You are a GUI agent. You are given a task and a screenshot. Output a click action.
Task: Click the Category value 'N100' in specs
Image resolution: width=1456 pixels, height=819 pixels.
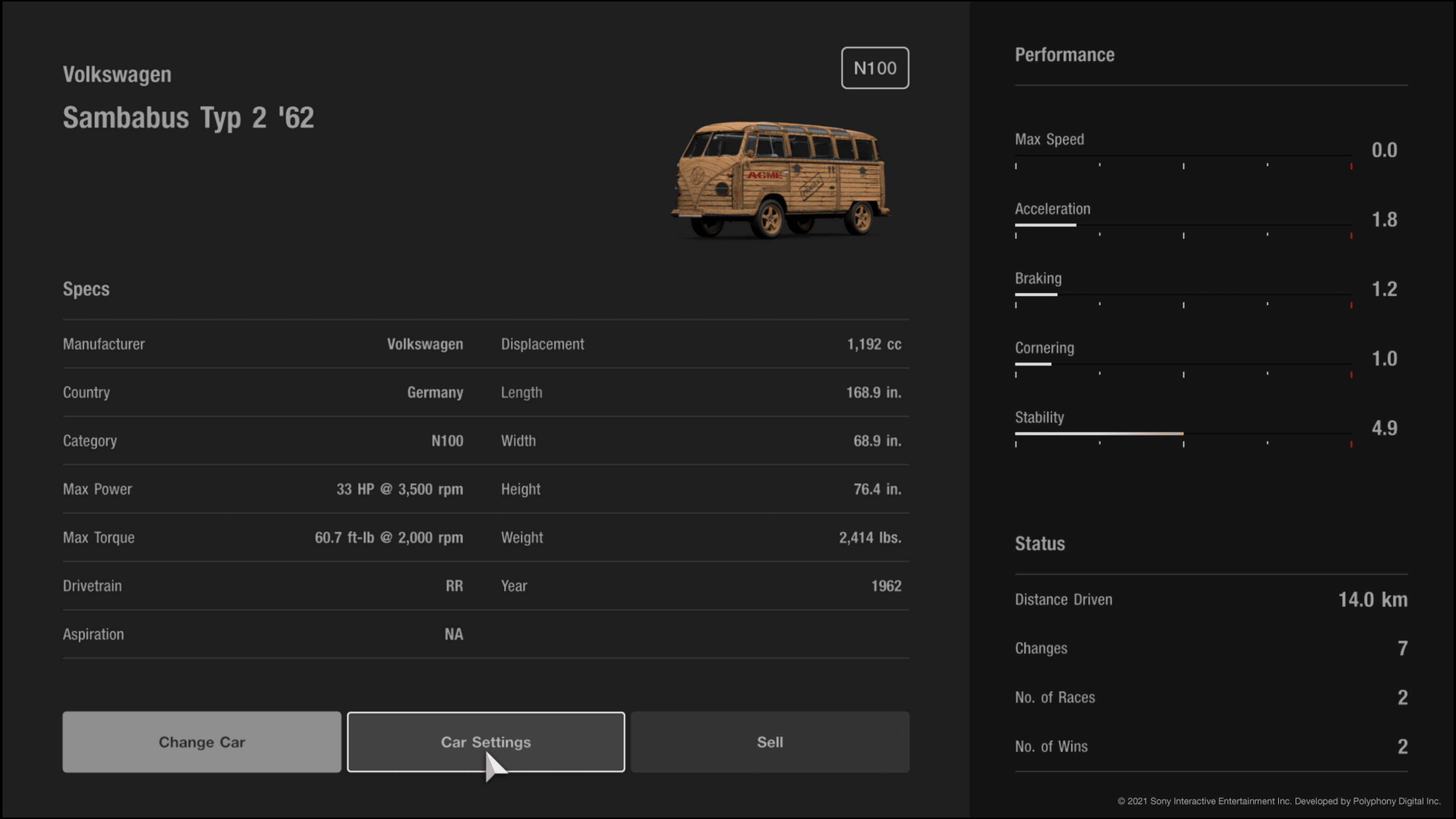click(447, 441)
